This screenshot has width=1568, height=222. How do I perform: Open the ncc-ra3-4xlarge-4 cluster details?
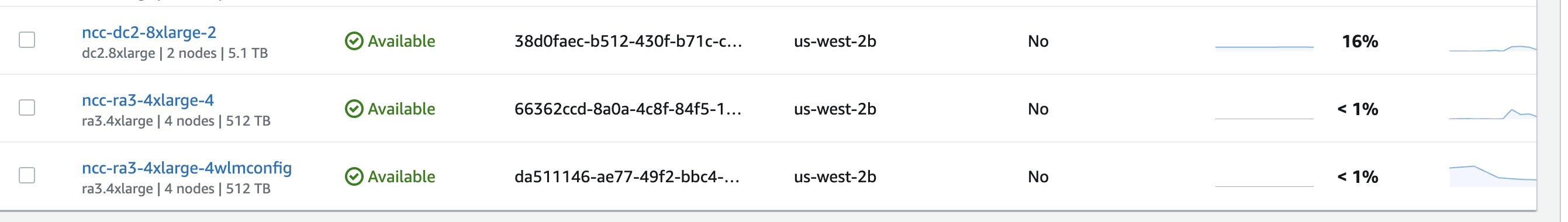(148, 100)
